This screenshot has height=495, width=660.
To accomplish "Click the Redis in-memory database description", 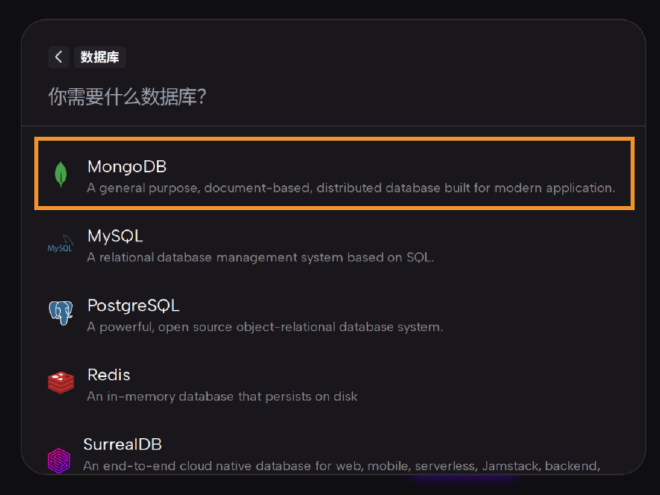I will point(222,396).
